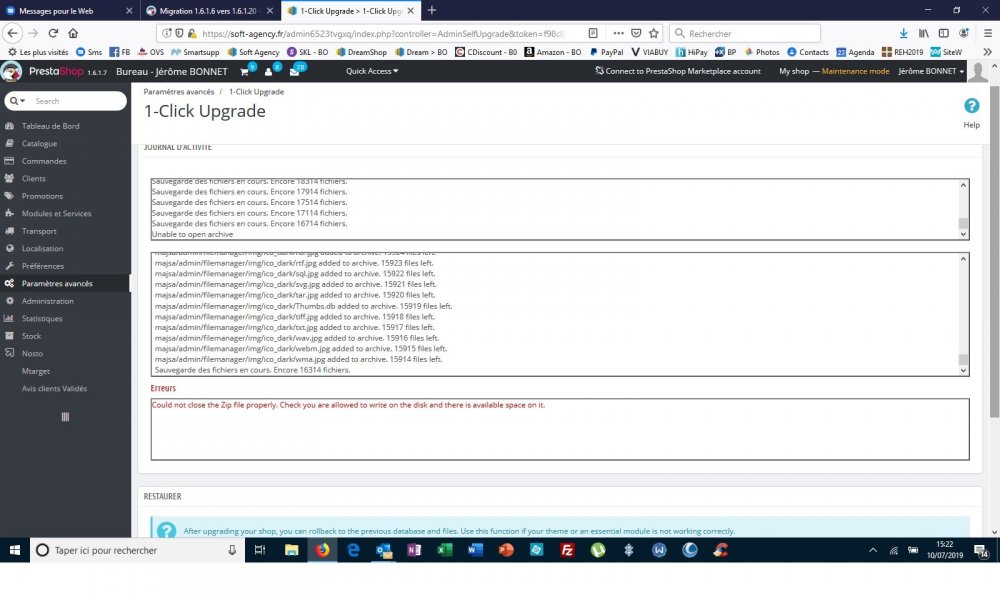Open the Firefox hamburger menu
Image resolution: width=1000 pixels, height=600 pixels.
[x=987, y=33]
